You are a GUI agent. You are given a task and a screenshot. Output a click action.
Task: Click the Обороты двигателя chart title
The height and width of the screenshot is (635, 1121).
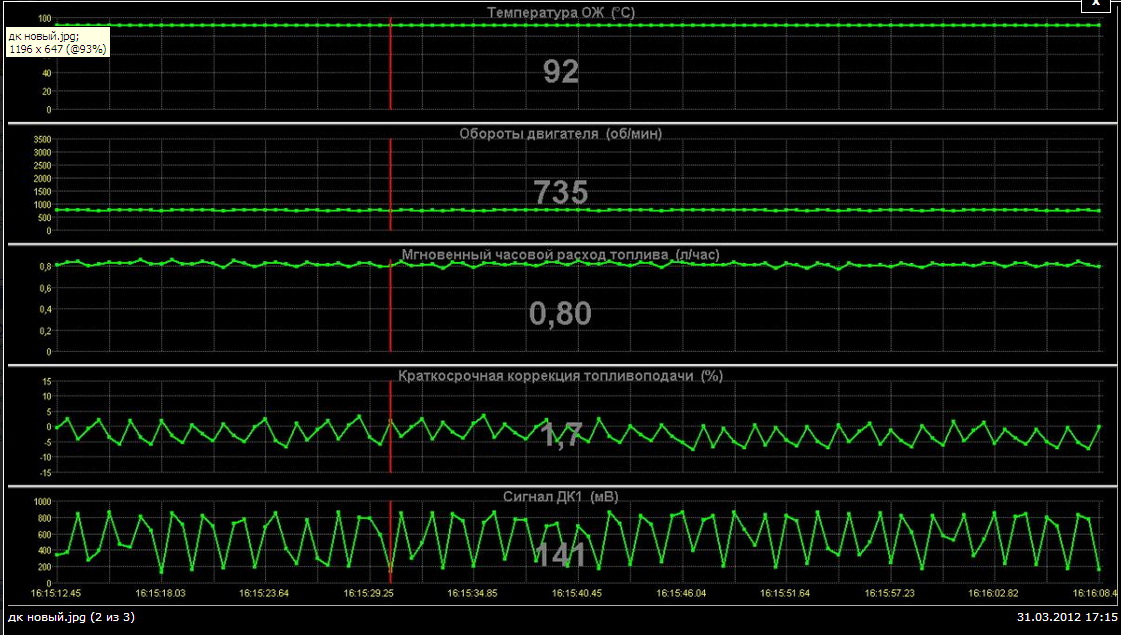pyautogui.click(x=560, y=134)
